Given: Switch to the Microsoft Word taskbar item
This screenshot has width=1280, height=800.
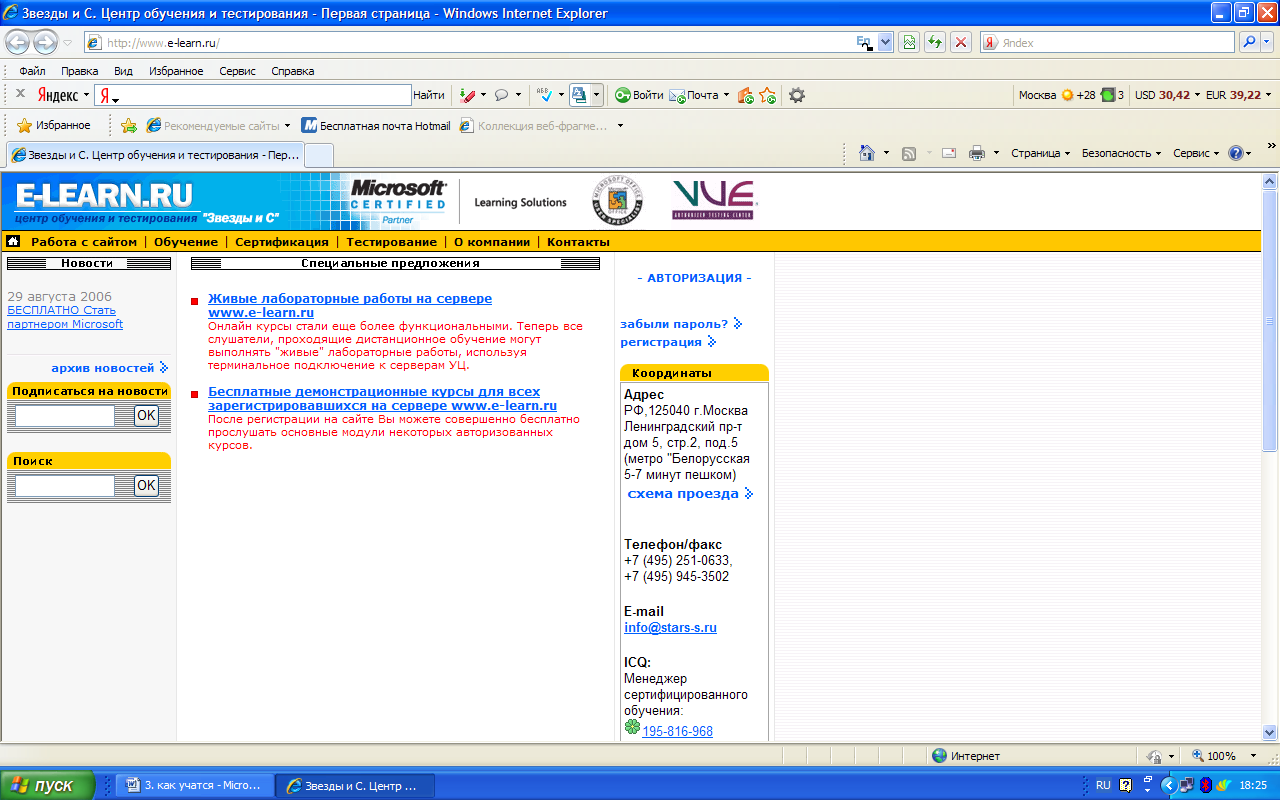Looking at the screenshot, I should (194, 785).
